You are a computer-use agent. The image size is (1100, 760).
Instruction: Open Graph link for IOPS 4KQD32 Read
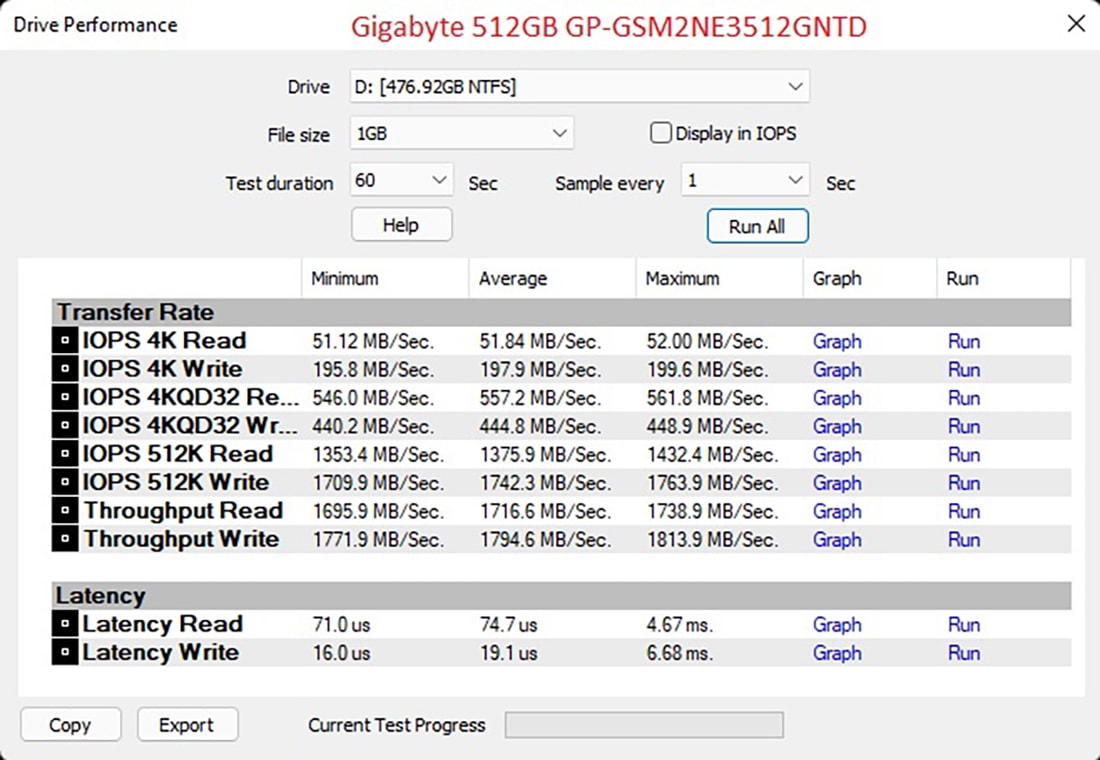pos(836,398)
